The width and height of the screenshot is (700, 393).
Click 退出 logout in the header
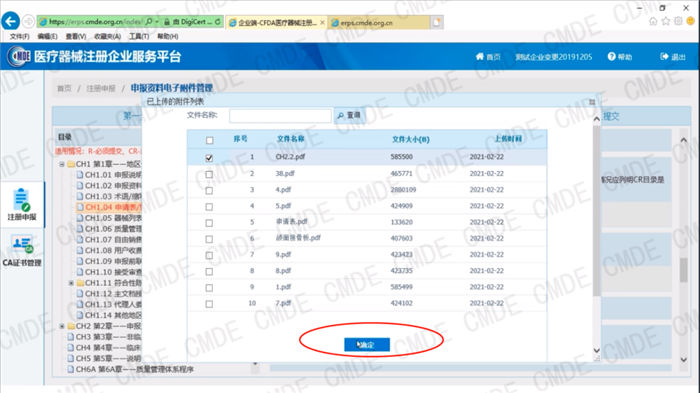tap(673, 57)
